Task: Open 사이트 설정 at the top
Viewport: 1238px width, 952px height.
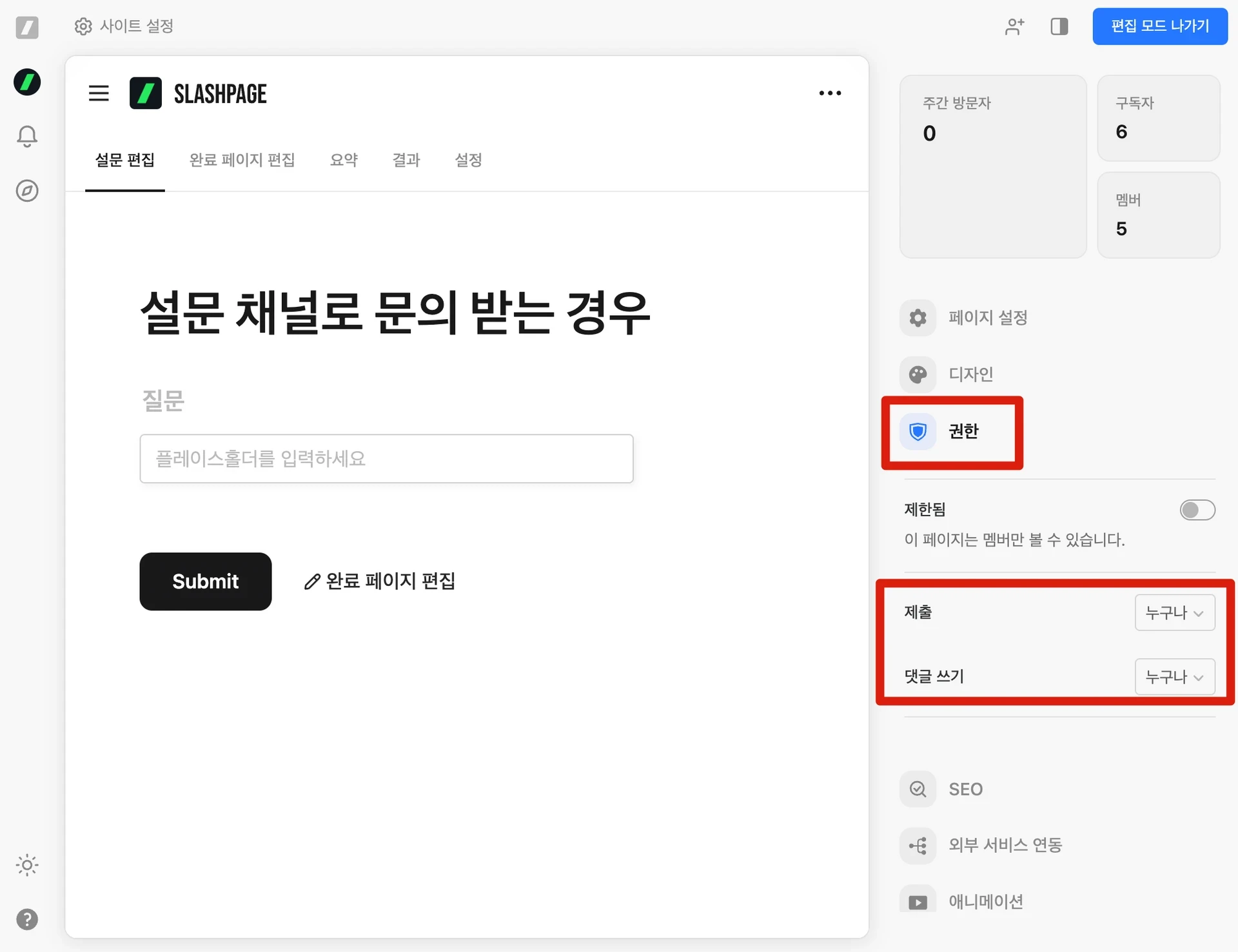Action: 124,26
